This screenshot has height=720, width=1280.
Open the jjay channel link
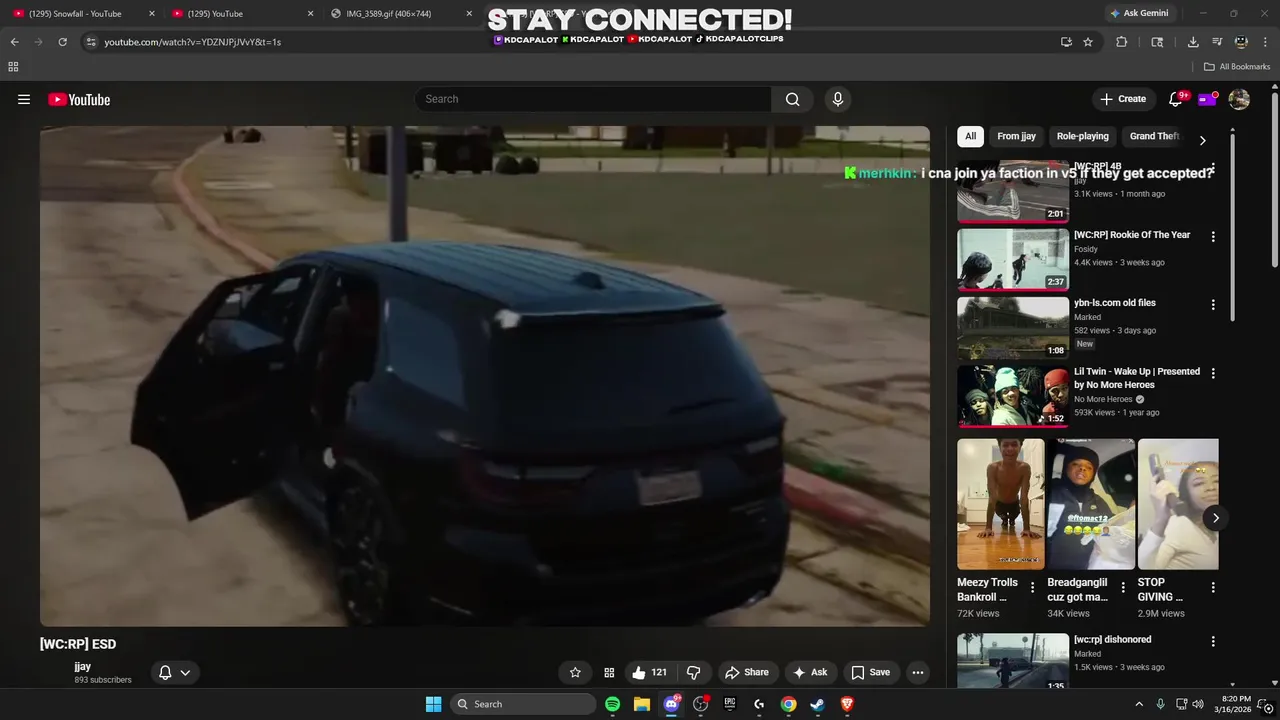[x=82, y=666]
